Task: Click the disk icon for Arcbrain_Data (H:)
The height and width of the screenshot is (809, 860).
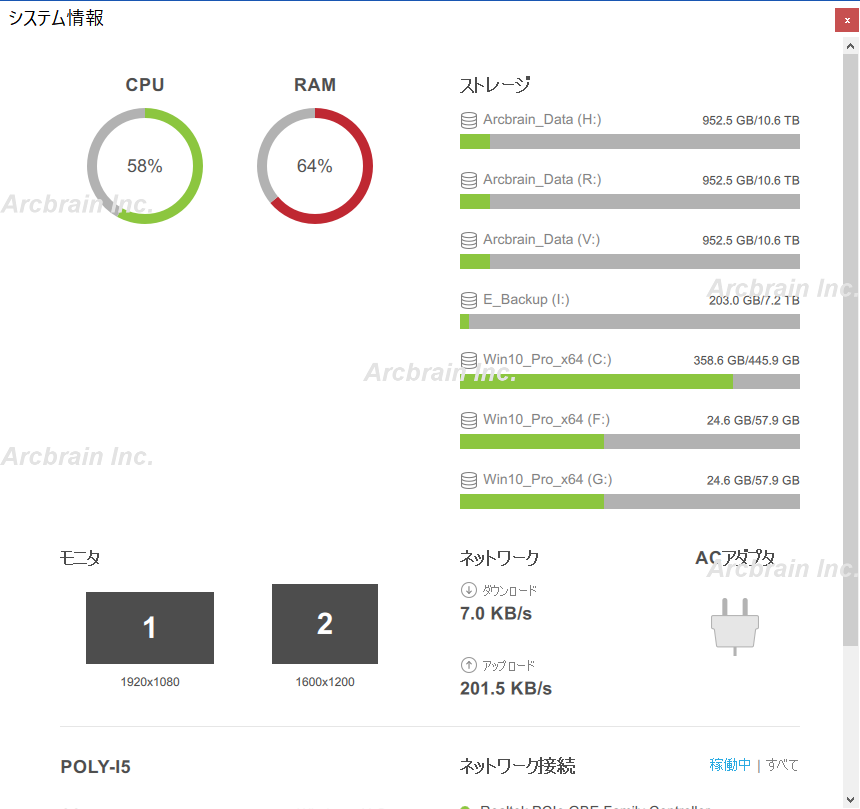Action: coord(468,120)
